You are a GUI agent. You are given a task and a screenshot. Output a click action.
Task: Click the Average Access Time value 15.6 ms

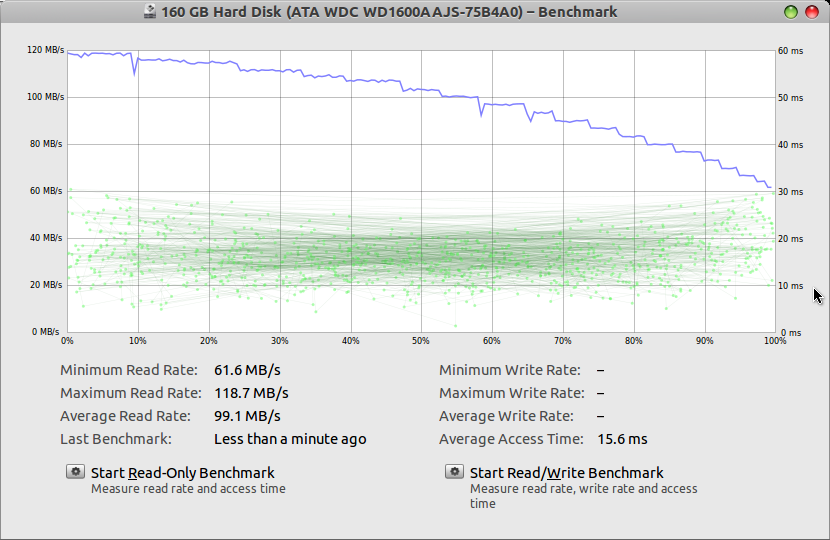622,439
